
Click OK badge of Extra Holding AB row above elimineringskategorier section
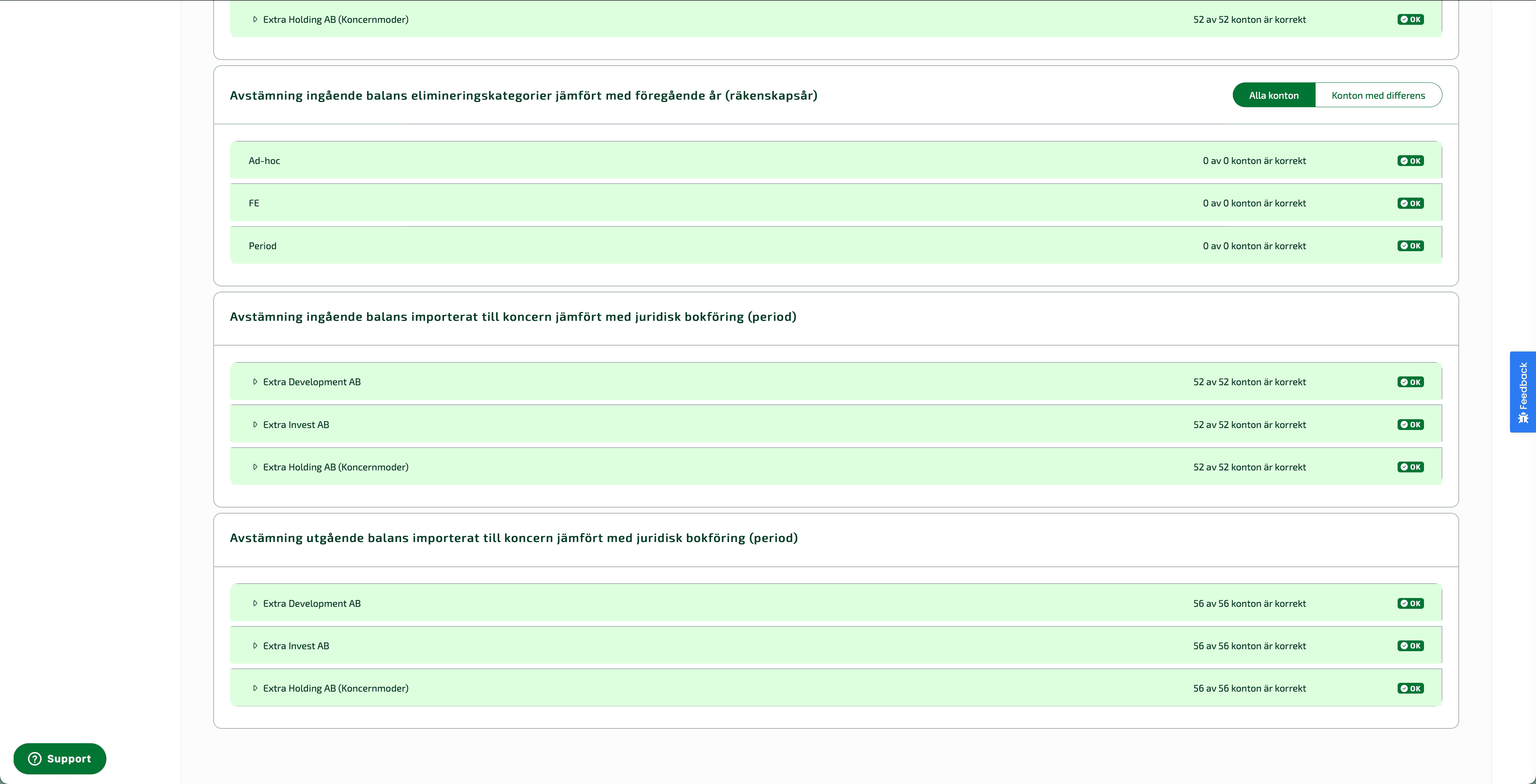[1410, 20]
